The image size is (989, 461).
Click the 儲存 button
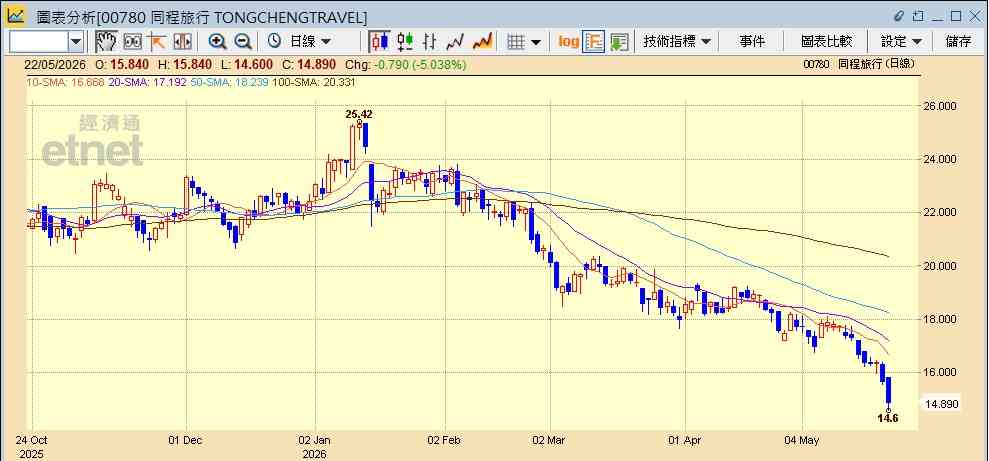pyautogui.click(x=958, y=42)
